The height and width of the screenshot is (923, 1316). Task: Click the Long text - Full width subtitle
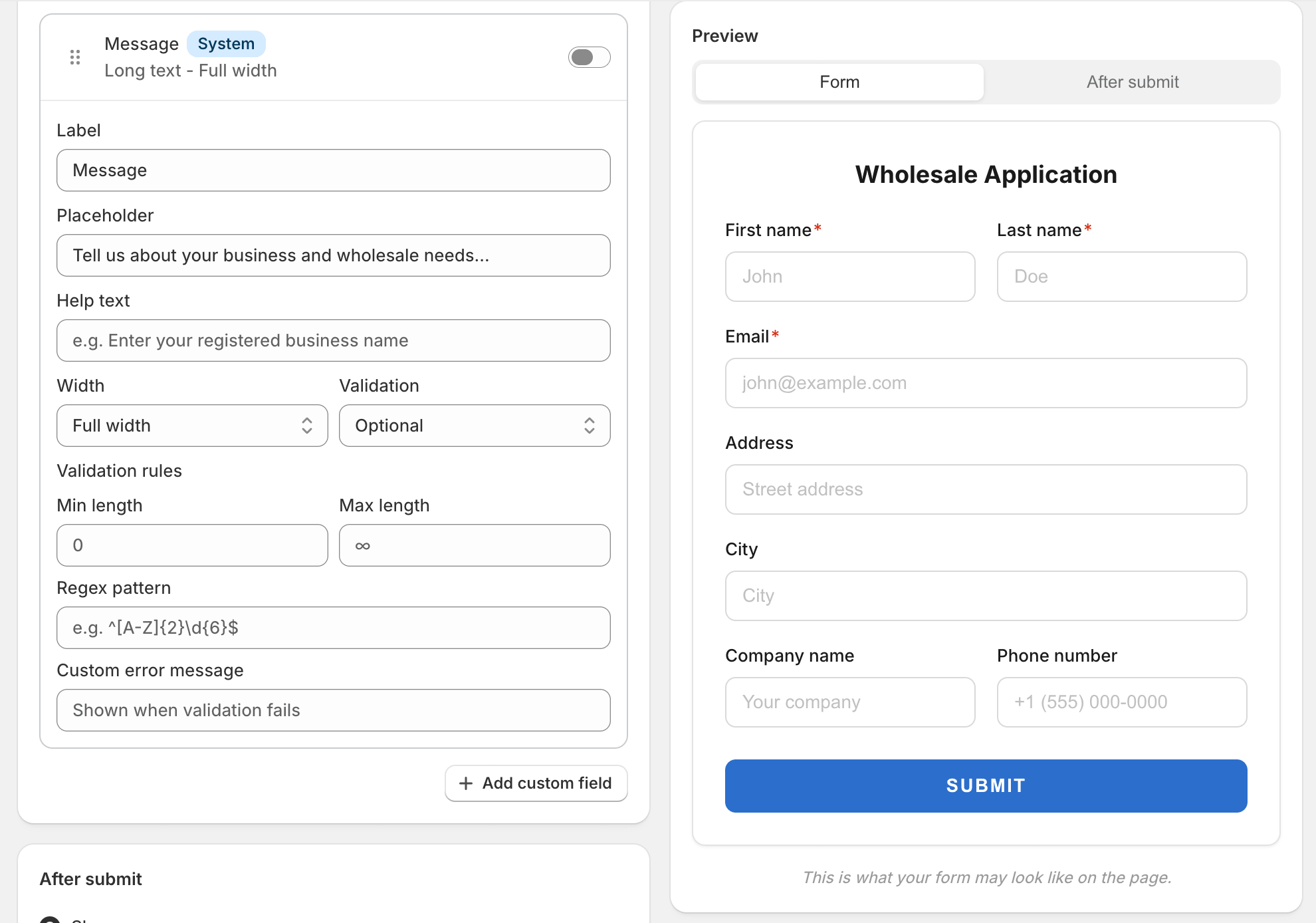tap(191, 70)
